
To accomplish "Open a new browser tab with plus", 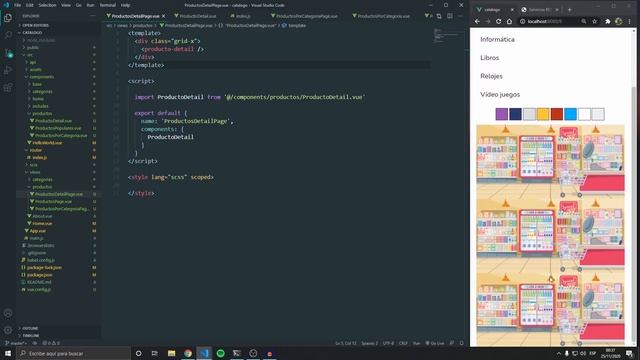I will pos(570,9).
